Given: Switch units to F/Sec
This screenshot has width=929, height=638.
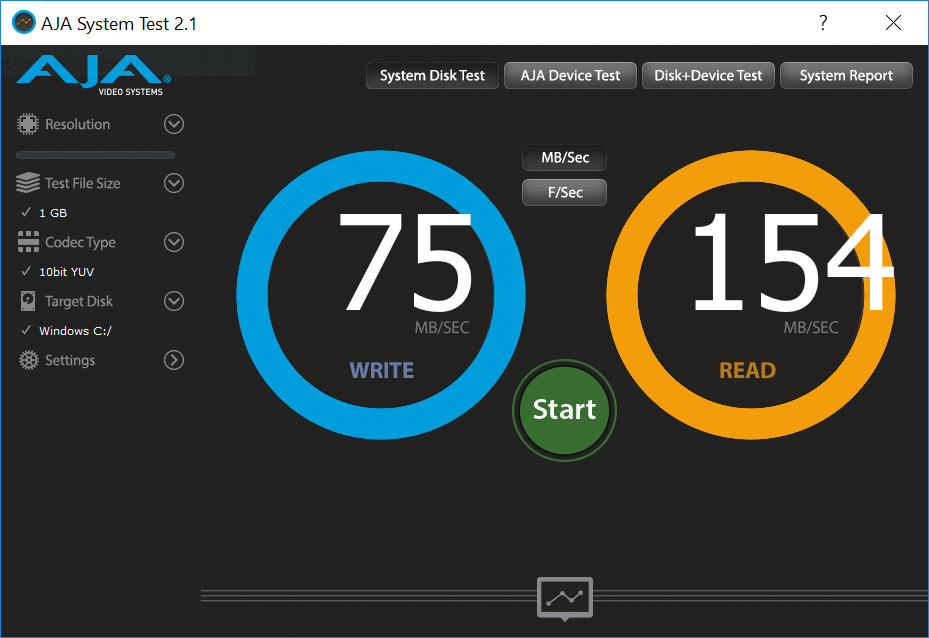Looking at the screenshot, I should (x=564, y=192).
